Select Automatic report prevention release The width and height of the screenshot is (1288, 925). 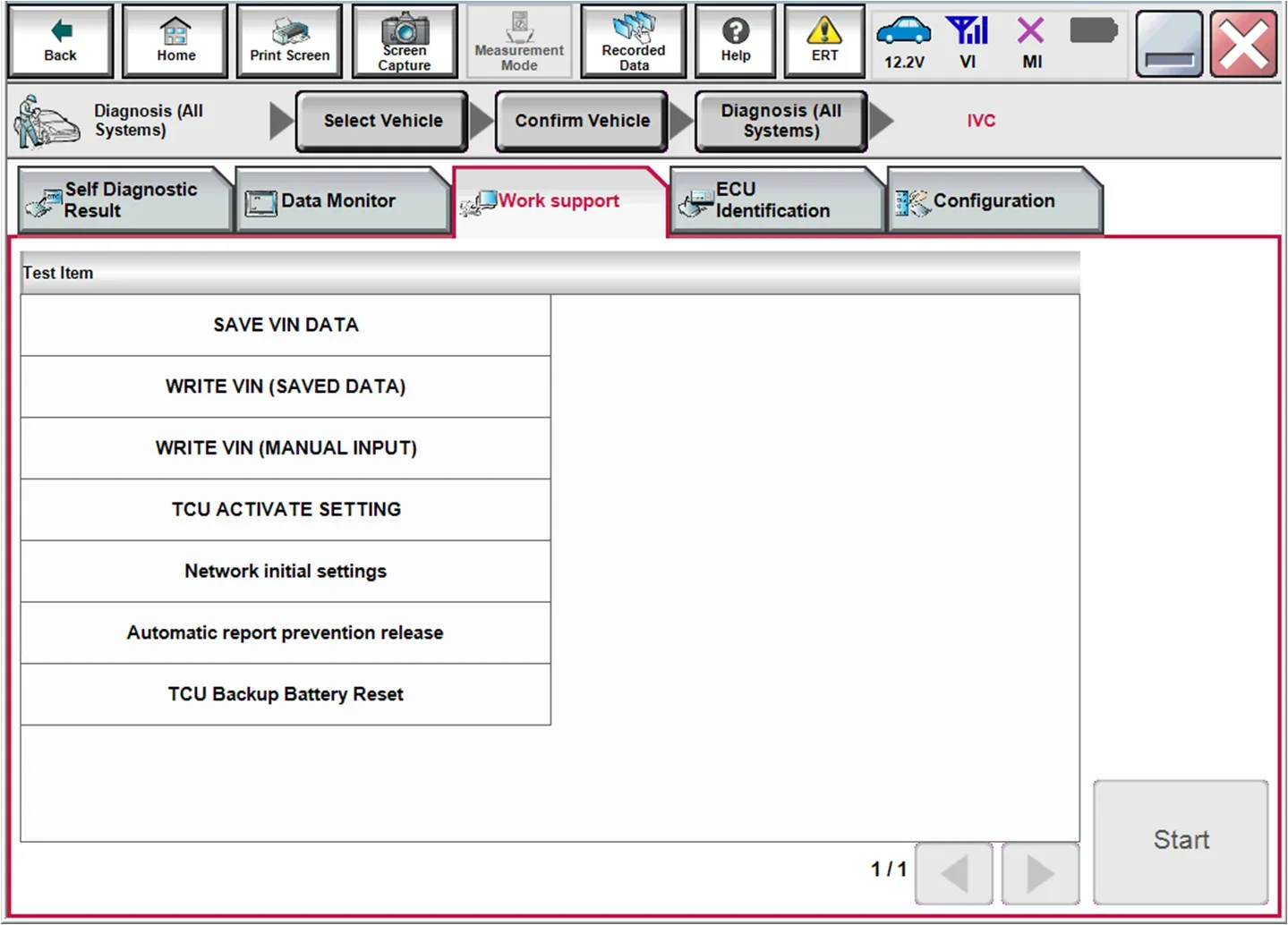tap(286, 633)
